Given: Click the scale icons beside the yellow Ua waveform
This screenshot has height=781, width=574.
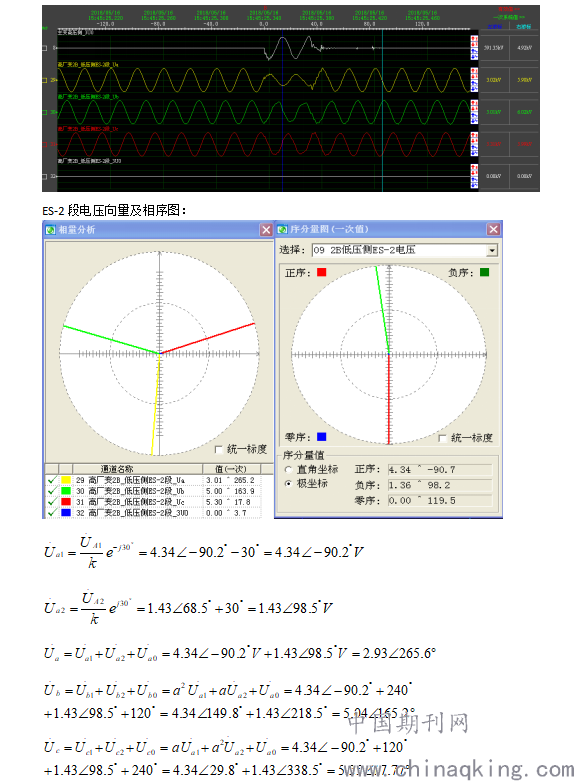Looking at the screenshot, I should [474, 80].
